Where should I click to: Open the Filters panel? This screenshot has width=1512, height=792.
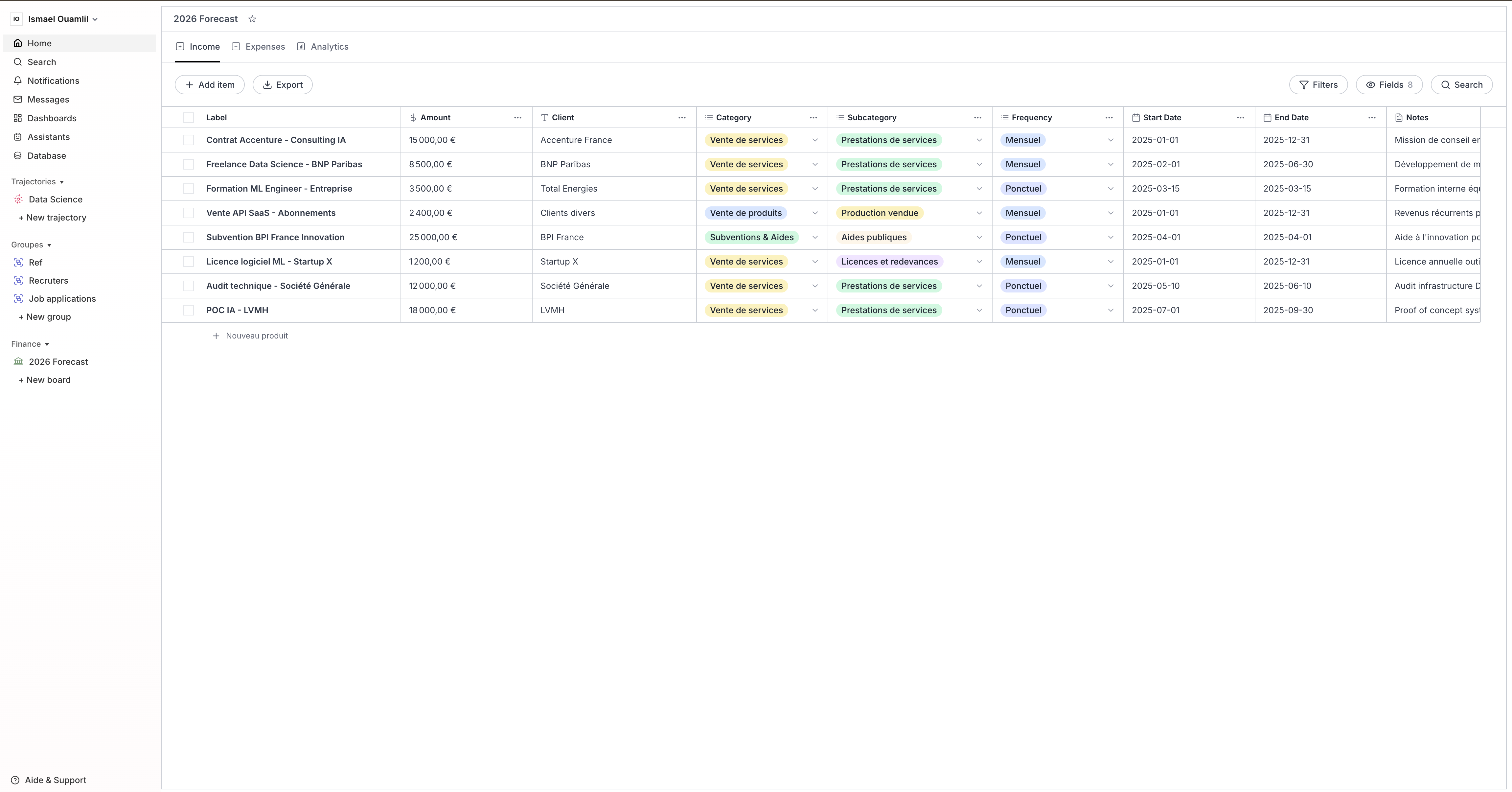[1318, 84]
